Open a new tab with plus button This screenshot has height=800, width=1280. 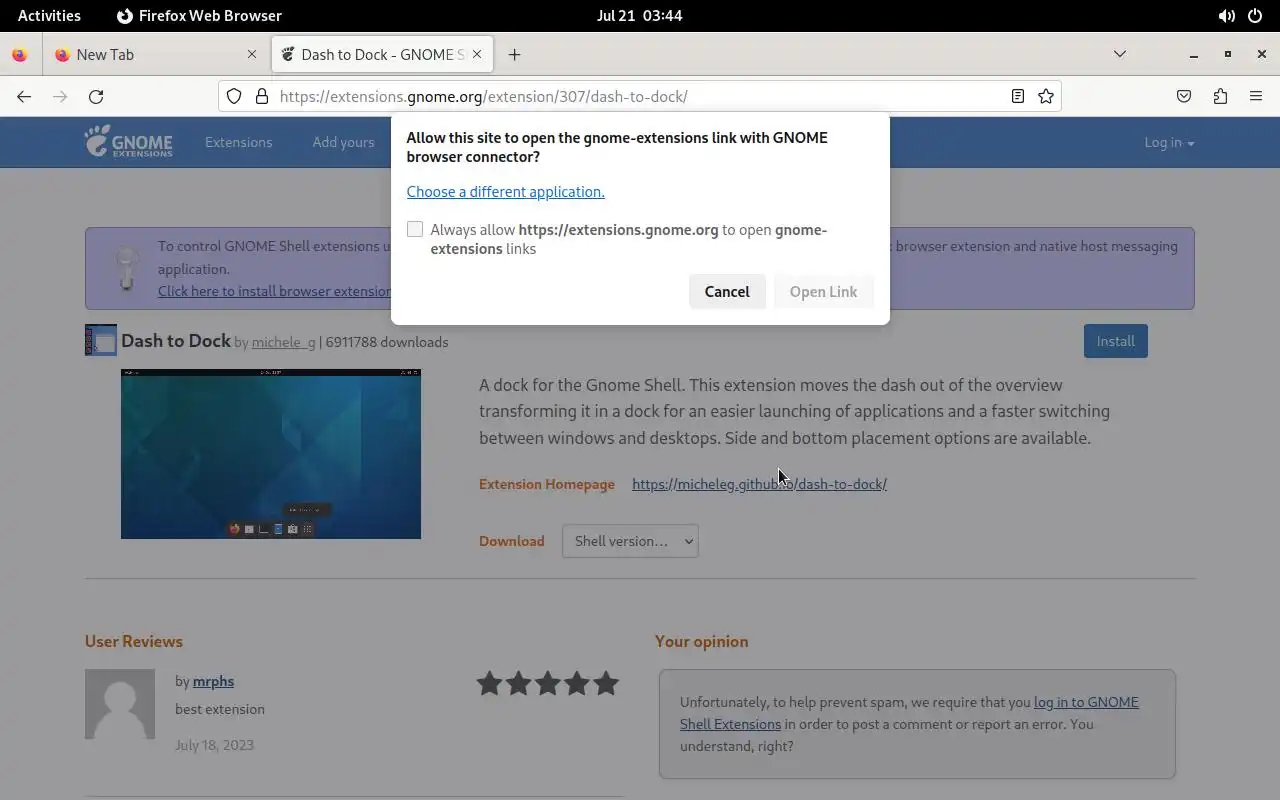pos(514,55)
